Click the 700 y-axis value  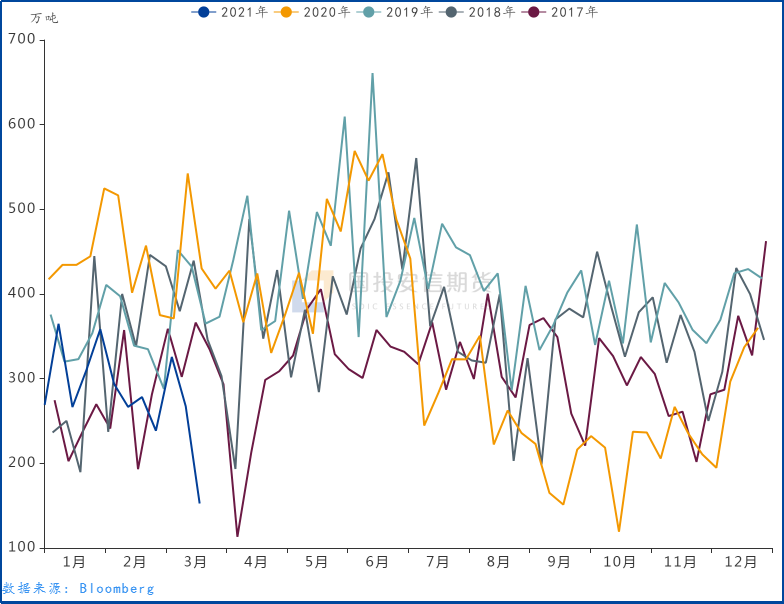click(x=22, y=40)
